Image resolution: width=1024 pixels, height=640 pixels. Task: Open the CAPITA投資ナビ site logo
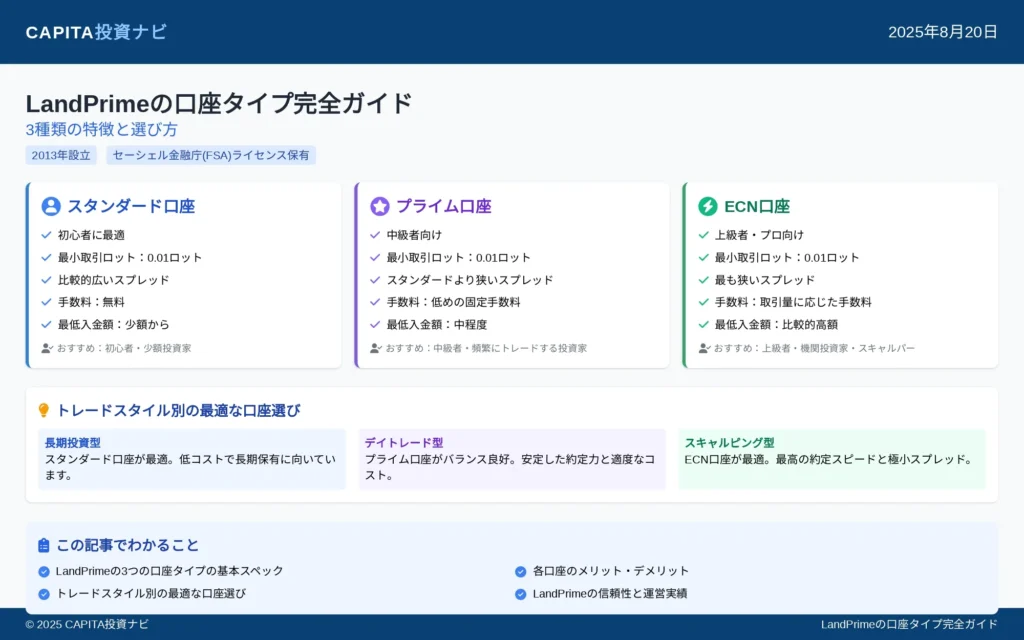(96, 32)
